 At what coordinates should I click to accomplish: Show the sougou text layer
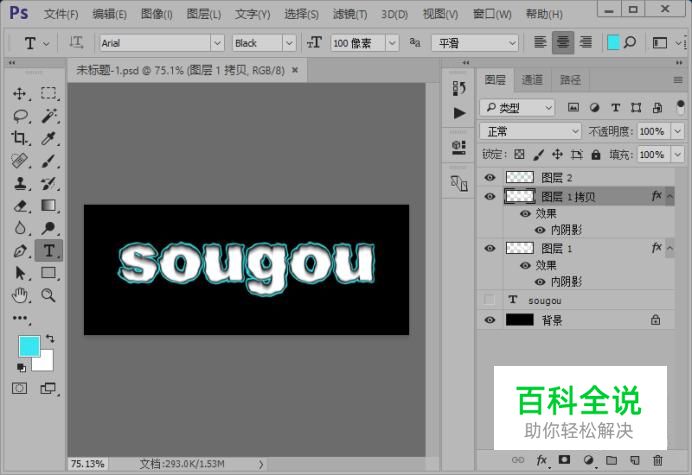click(x=489, y=300)
